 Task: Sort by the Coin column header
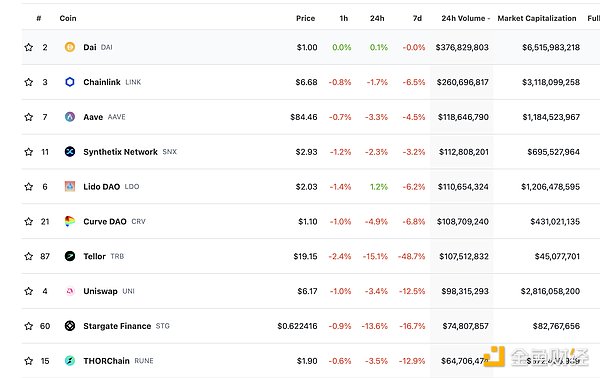68,18
